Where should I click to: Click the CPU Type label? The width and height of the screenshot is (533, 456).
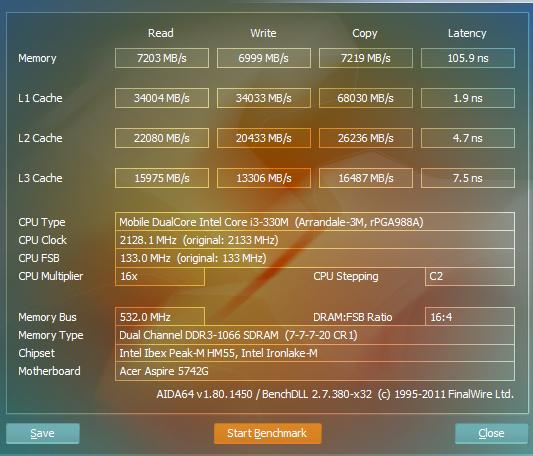click(42, 222)
